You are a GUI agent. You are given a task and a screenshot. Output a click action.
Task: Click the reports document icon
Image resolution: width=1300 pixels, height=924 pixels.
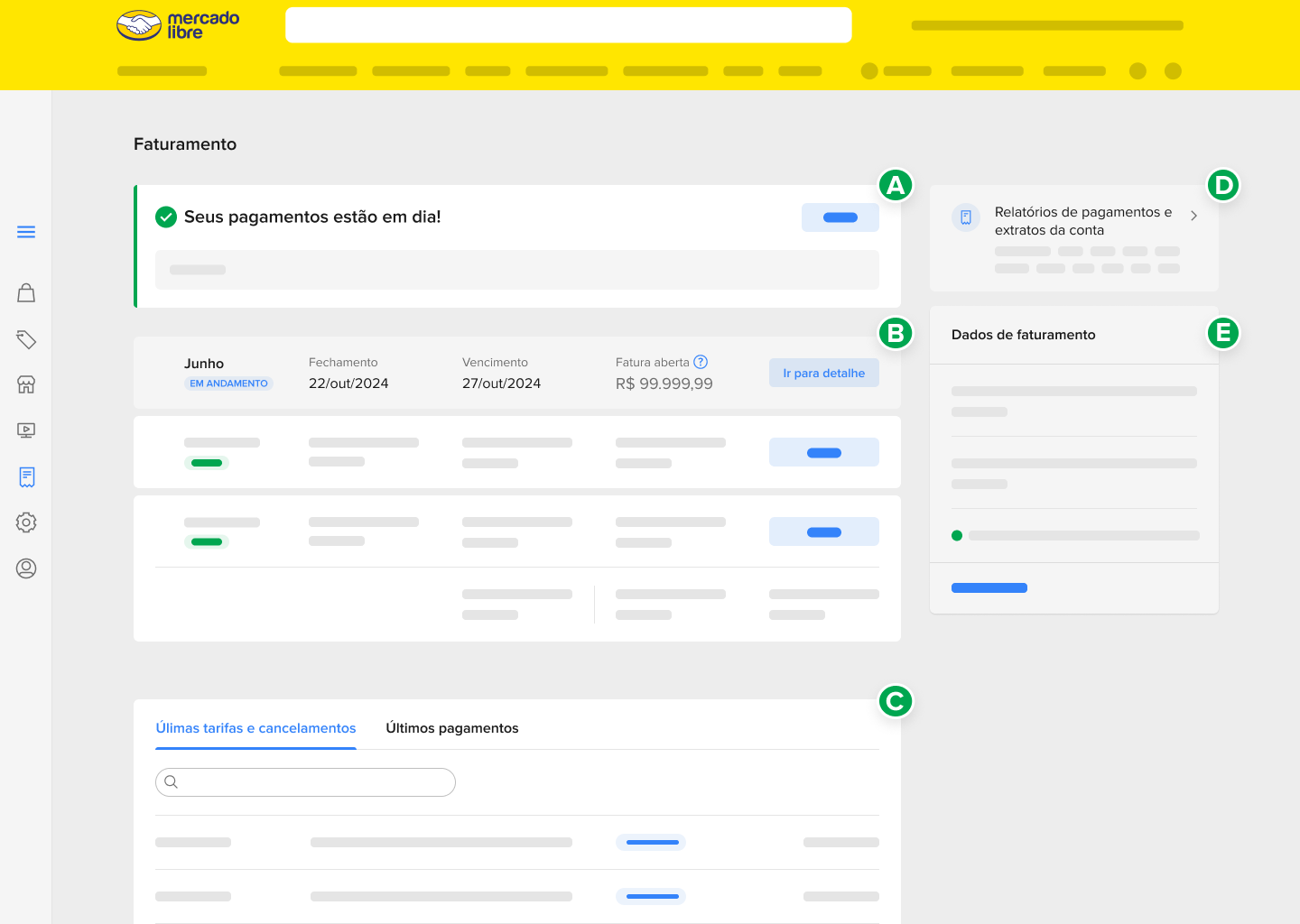(x=966, y=217)
